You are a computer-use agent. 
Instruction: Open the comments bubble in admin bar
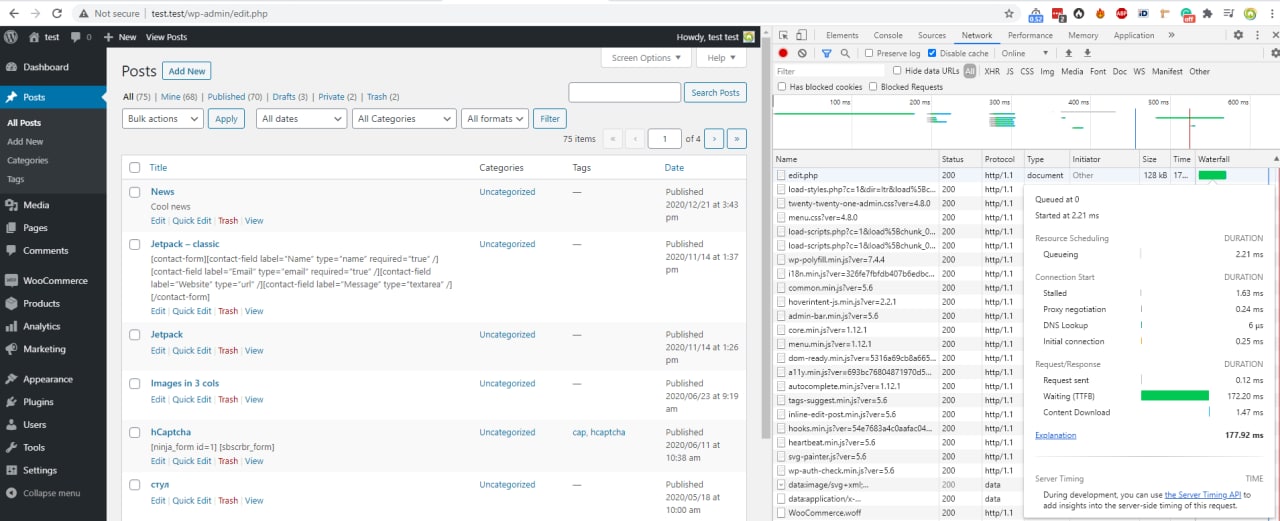[76, 37]
